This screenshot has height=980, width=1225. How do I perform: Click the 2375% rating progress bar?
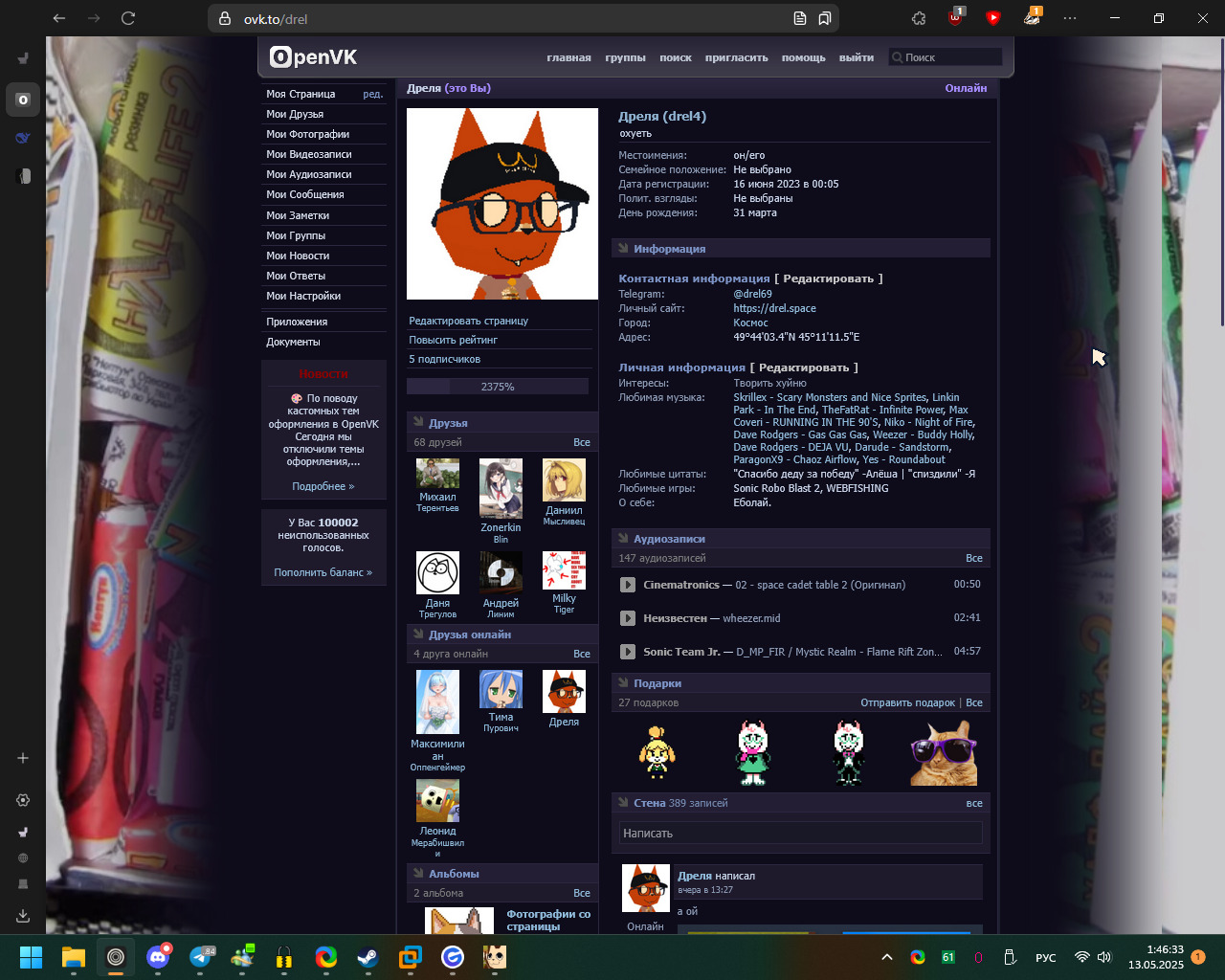coord(498,387)
